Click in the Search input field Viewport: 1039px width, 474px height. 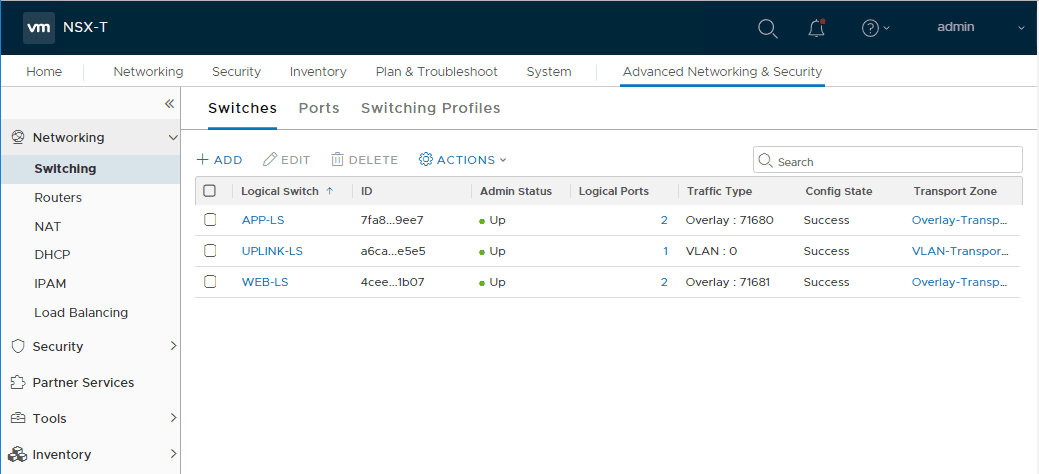(x=888, y=161)
